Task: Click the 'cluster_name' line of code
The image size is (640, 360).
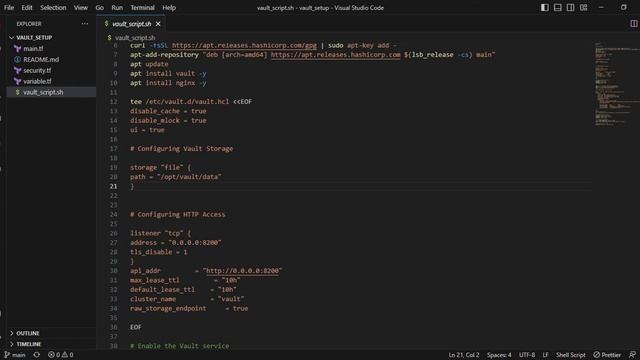Action: coord(187,299)
